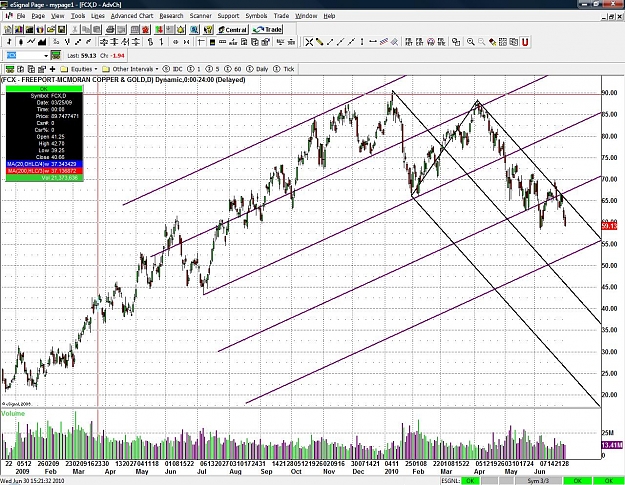Switch to the 1 minute interval

point(195,69)
